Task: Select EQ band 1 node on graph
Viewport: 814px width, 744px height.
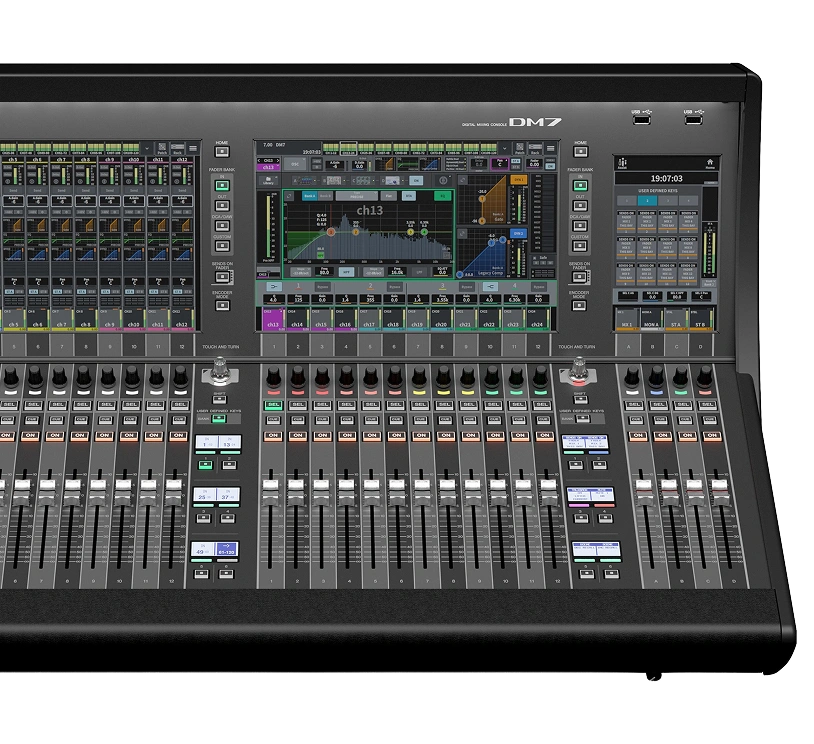Action: (x=331, y=232)
